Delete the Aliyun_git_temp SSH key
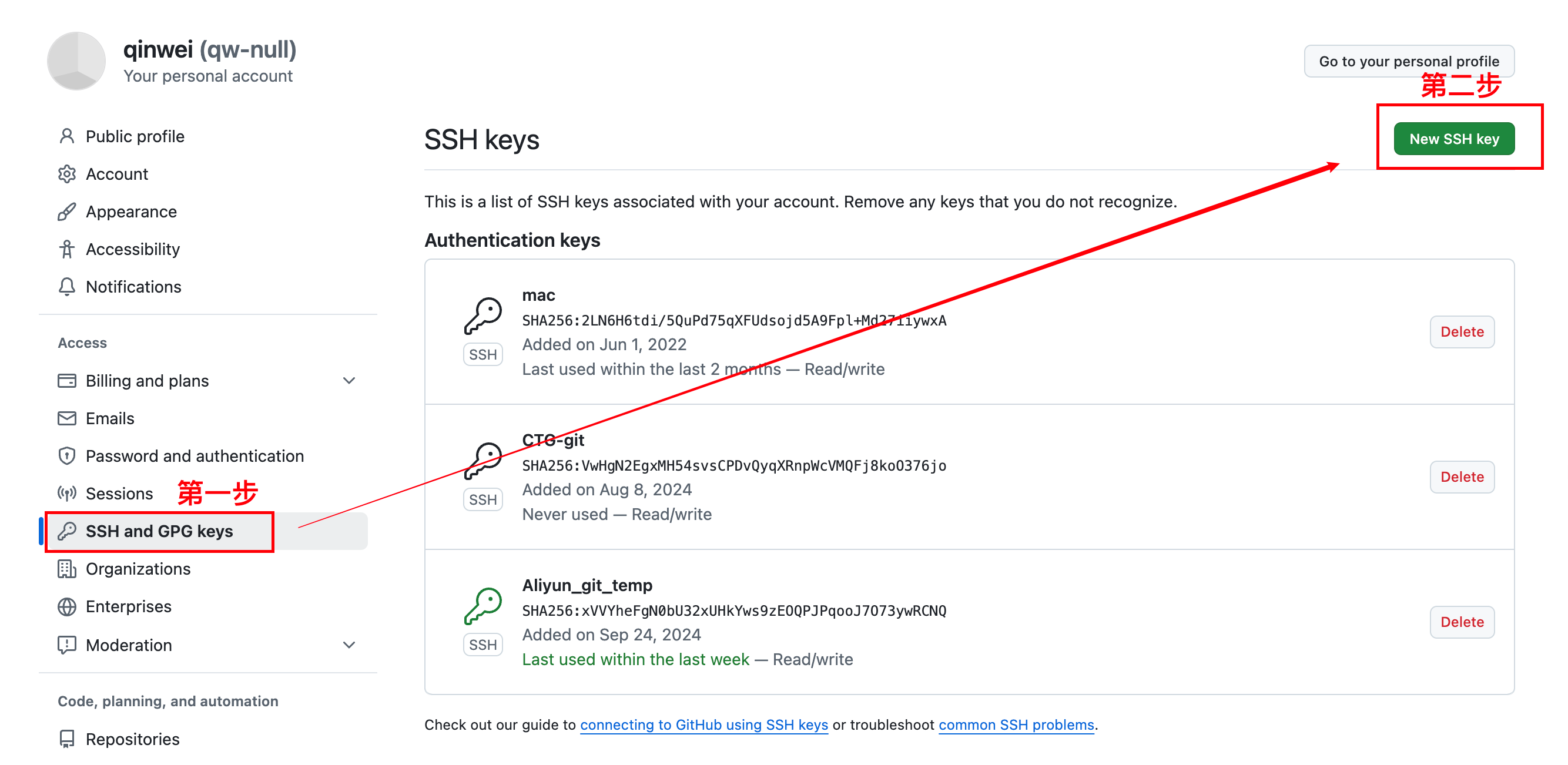The width and height of the screenshot is (1568, 765). pos(1462,622)
